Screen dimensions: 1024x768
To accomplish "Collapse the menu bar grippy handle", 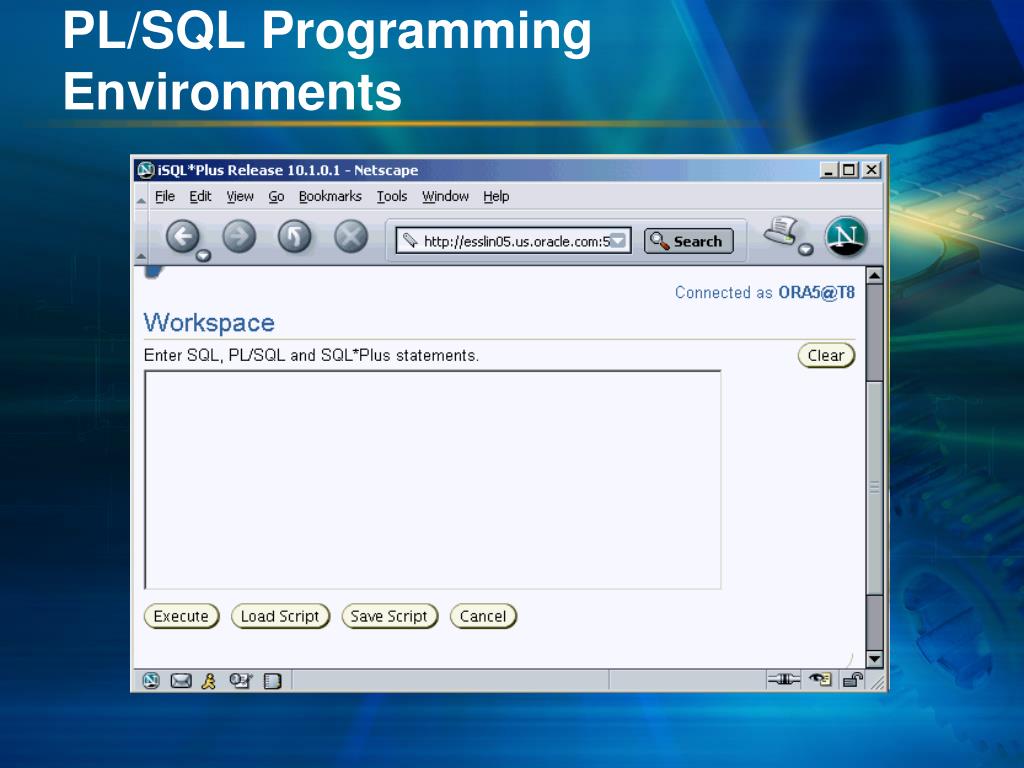I will point(141,197).
